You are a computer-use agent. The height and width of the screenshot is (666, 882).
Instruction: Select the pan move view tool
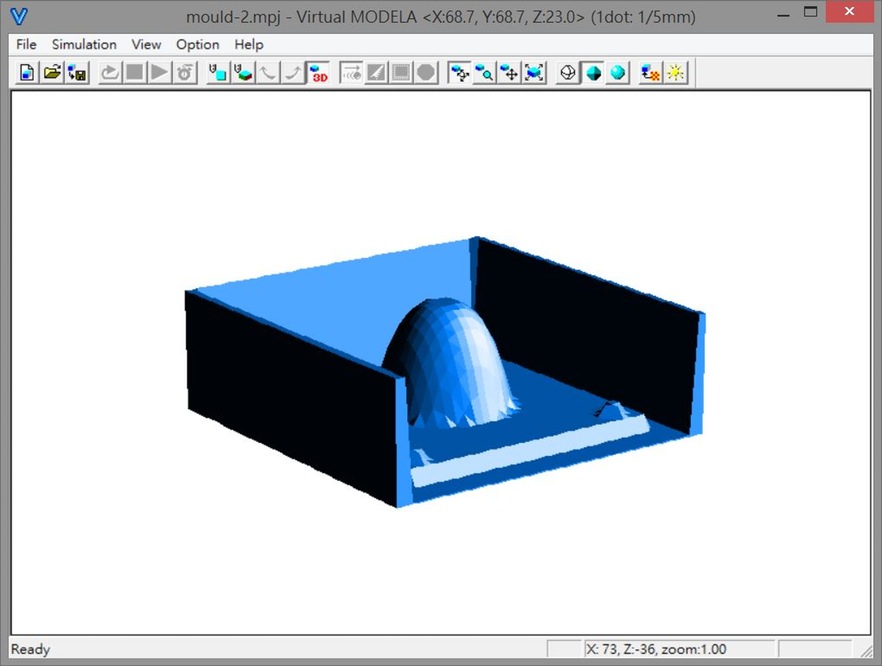coord(509,73)
